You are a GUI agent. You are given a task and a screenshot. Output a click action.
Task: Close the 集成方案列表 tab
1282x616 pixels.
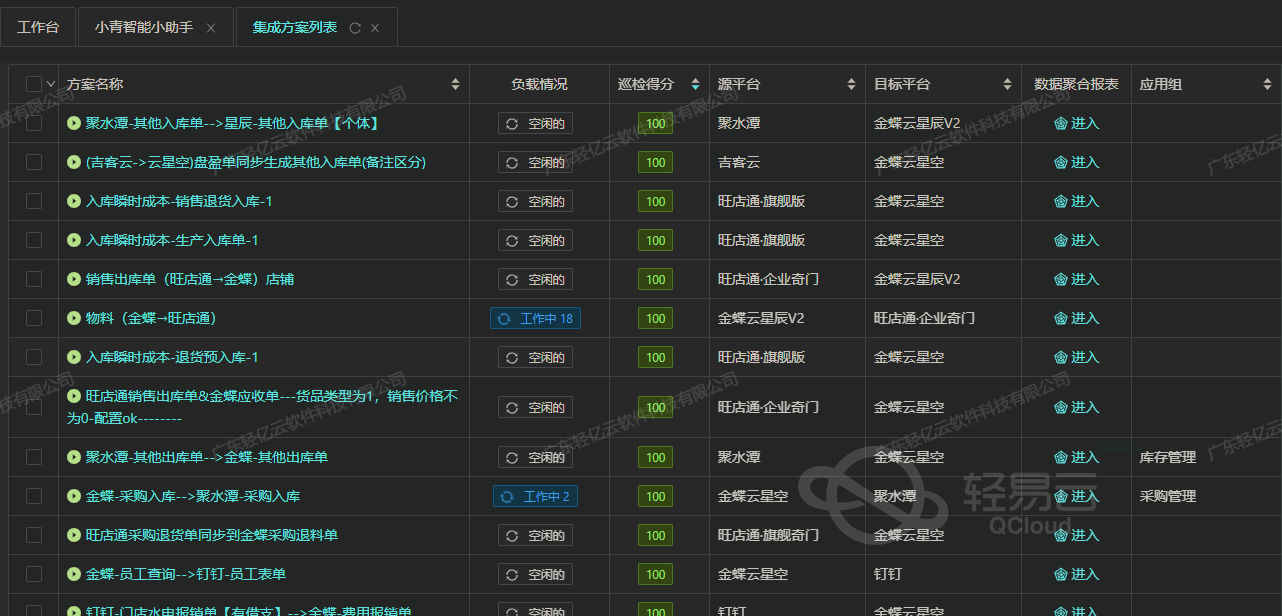[x=375, y=28]
